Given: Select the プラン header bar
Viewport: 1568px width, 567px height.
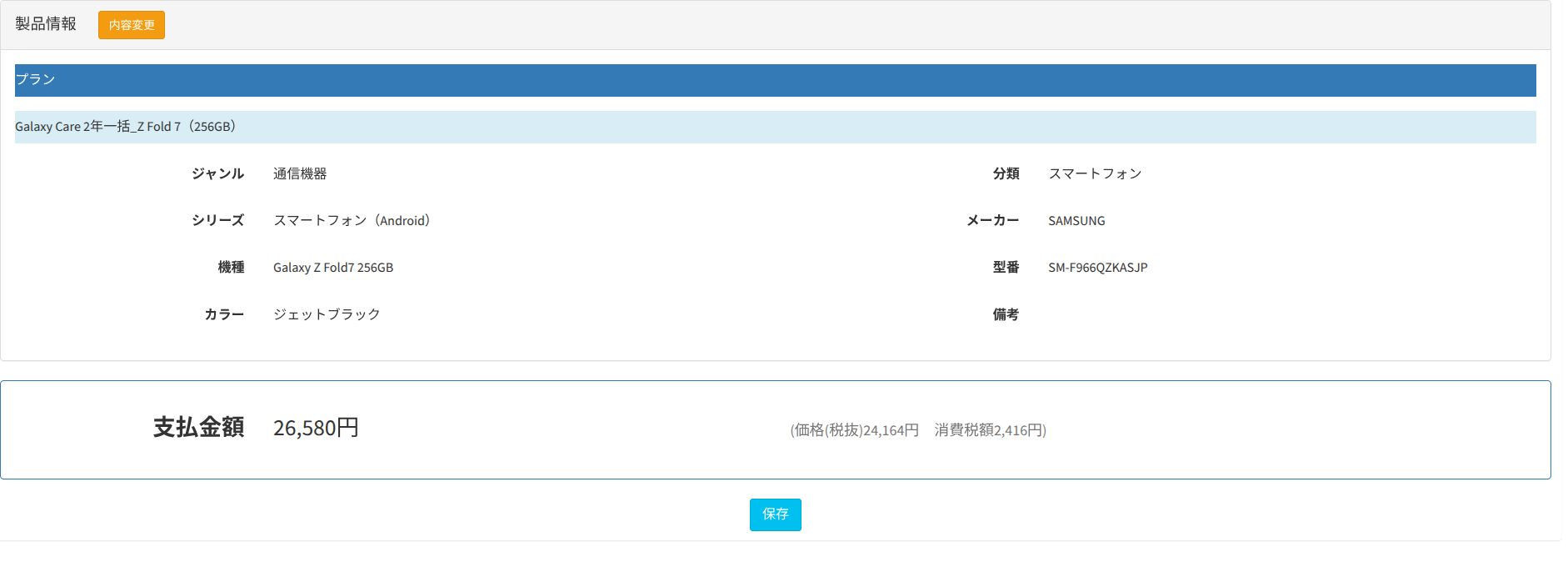Looking at the screenshot, I should tap(775, 80).
